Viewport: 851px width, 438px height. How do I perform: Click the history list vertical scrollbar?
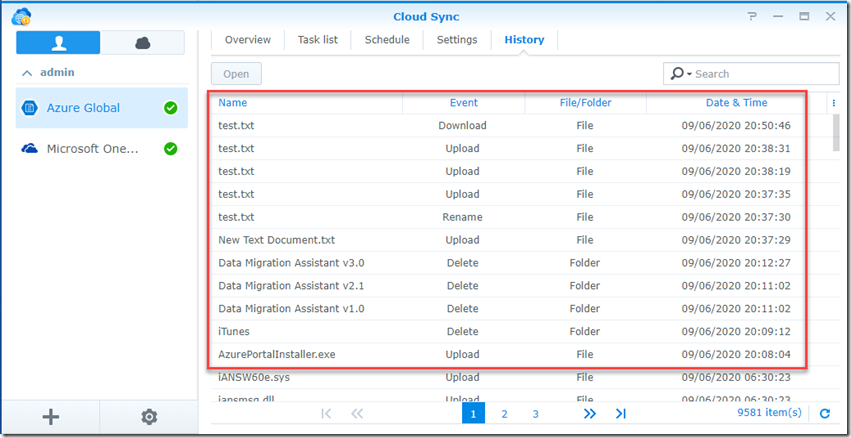(x=836, y=133)
